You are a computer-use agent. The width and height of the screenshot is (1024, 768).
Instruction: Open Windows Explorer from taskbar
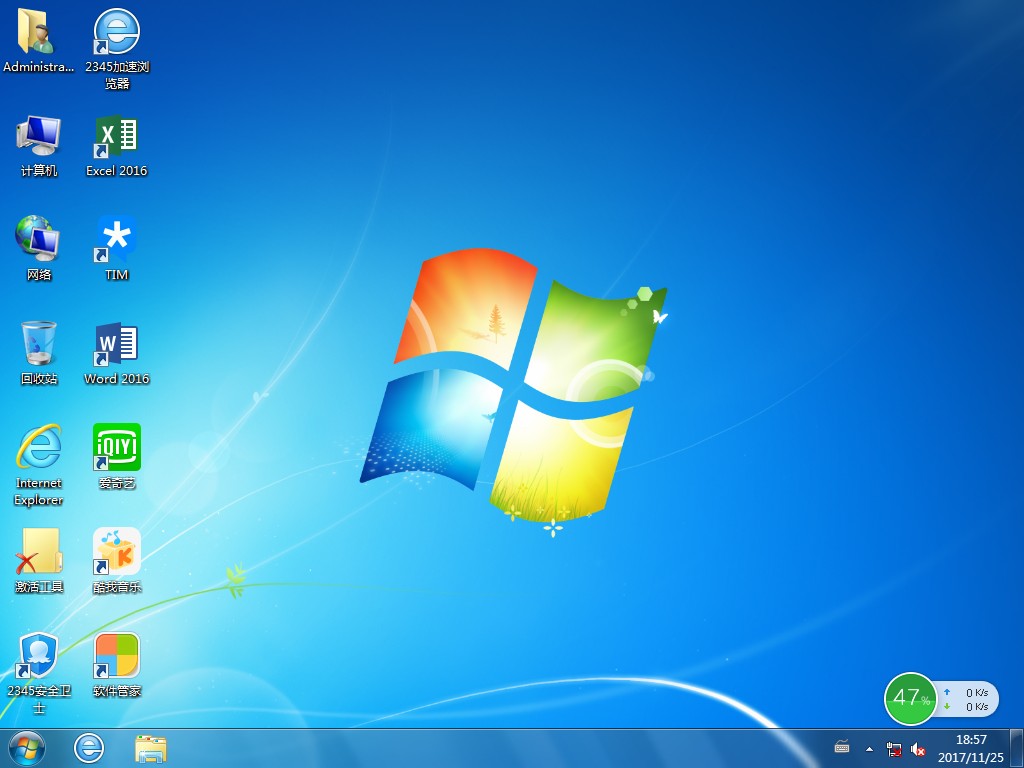point(151,748)
